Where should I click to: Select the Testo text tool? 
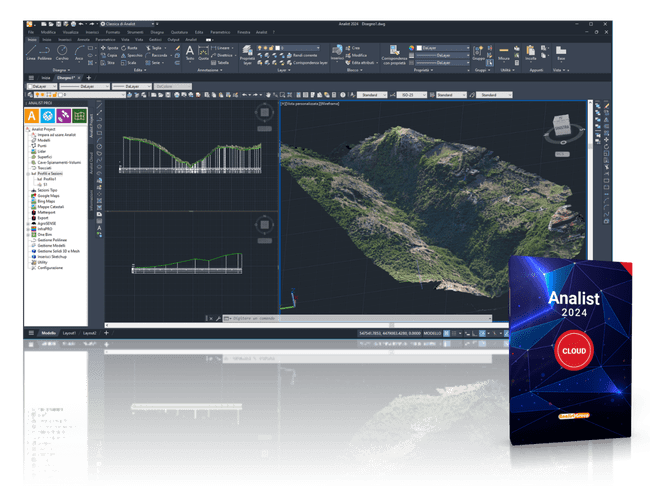coord(189,53)
